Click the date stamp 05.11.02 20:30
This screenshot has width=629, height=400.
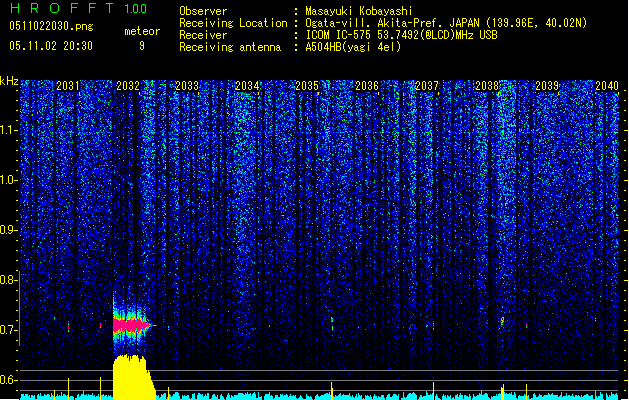[x=51, y=46]
